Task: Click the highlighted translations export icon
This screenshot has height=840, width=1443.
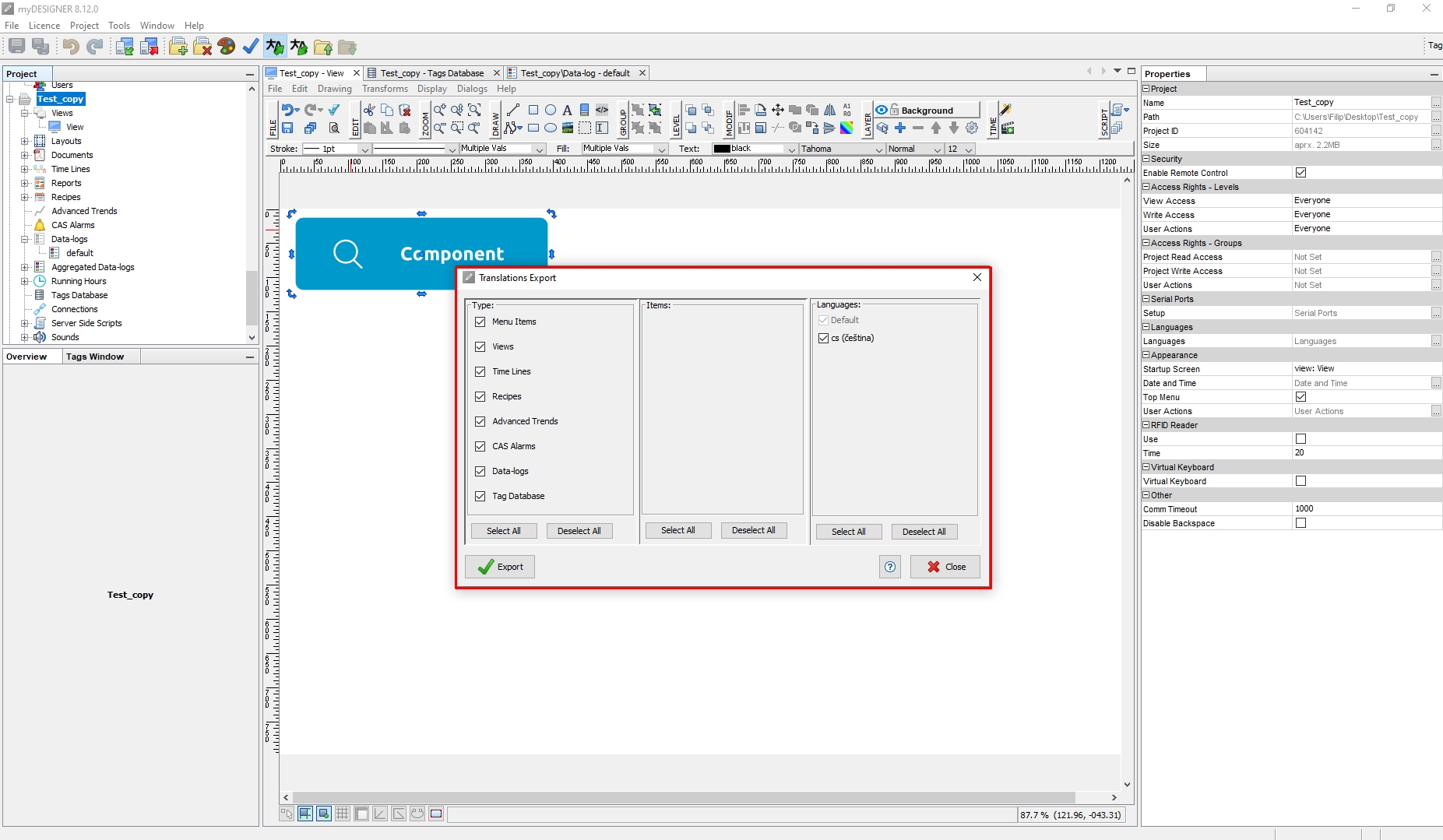Action: click(x=274, y=47)
